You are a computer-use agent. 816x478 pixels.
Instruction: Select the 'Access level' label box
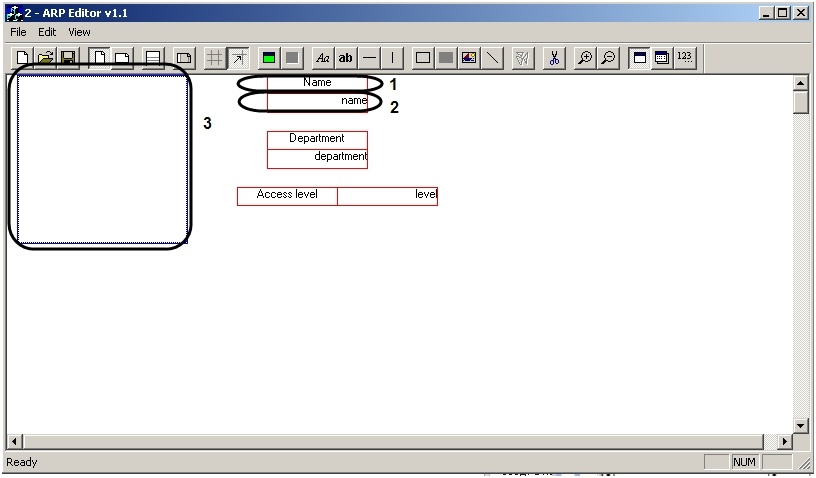(x=287, y=197)
